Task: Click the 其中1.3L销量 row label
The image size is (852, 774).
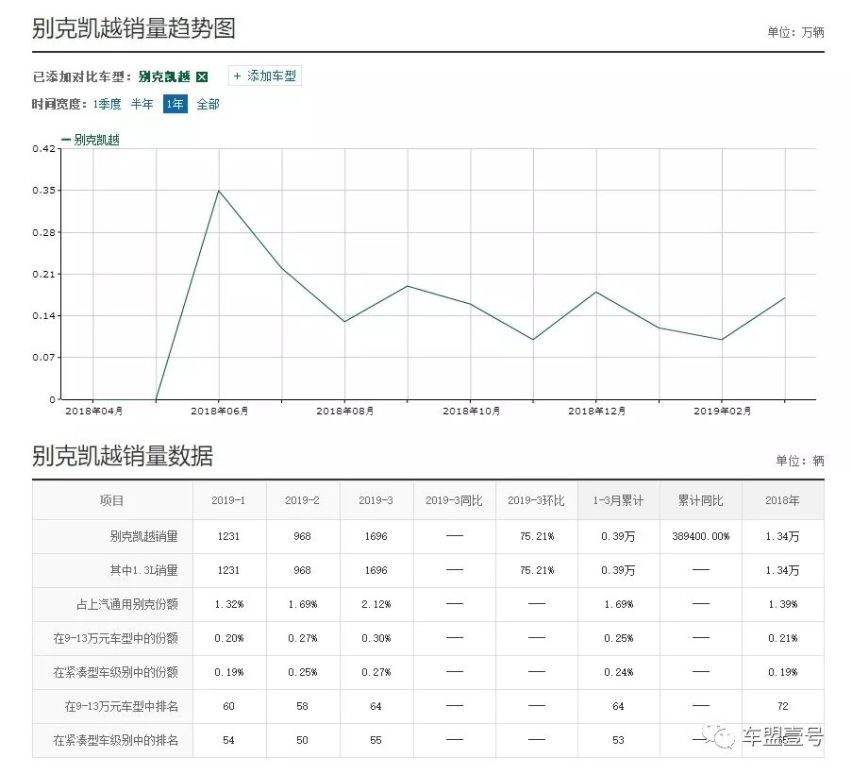Action: [144, 570]
